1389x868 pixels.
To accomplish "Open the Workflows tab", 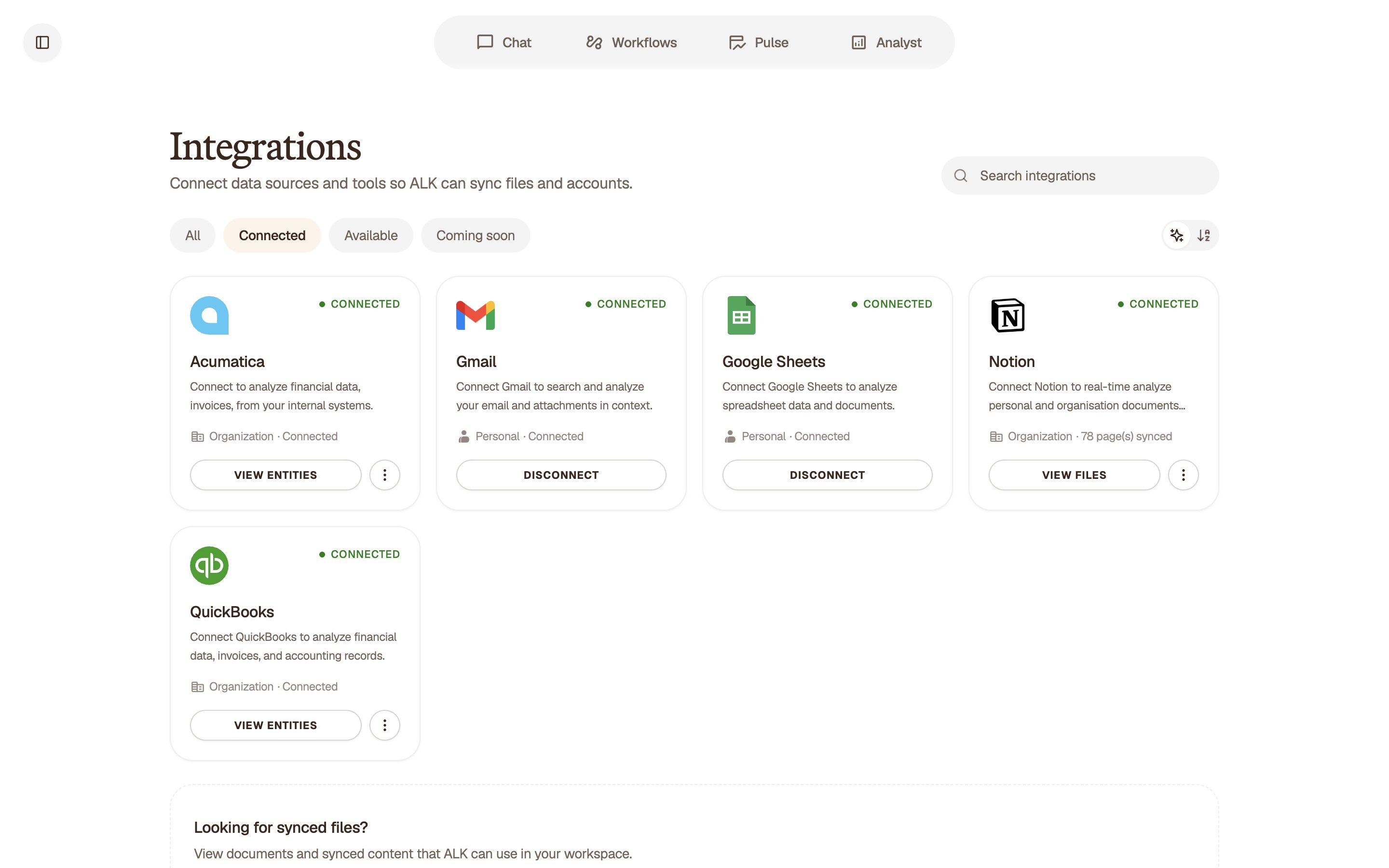I will (631, 42).
